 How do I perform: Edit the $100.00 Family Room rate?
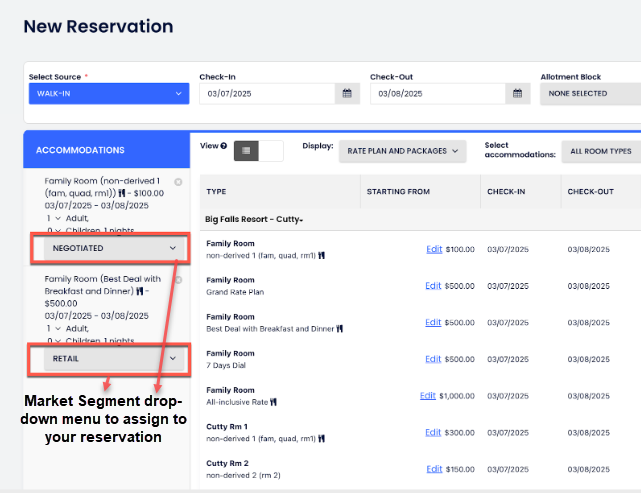click(x=433, y=249)
